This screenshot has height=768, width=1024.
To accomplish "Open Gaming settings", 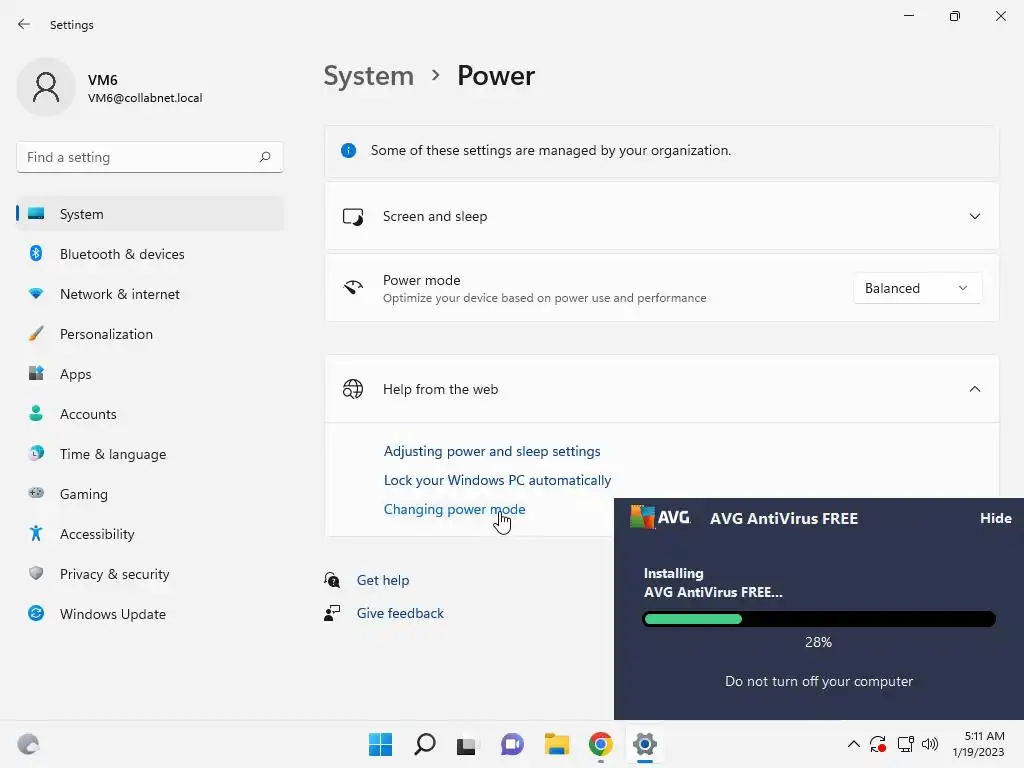I will point(150,494).
